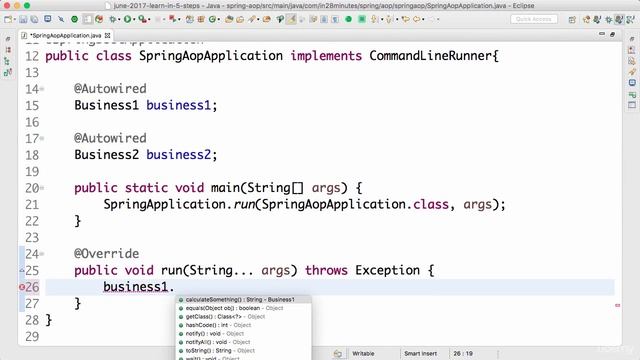Click the business1 field name on line 15

point(178,105)
